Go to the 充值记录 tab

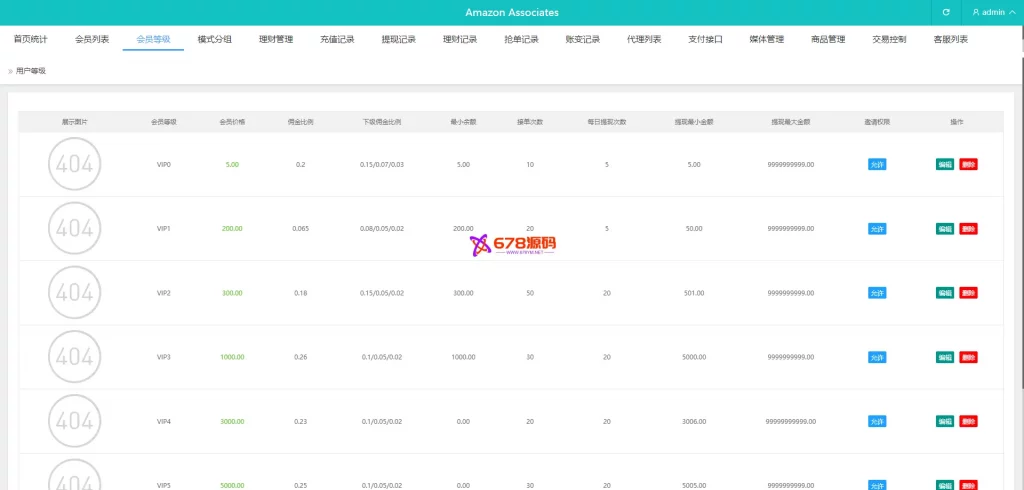point(337,39)
